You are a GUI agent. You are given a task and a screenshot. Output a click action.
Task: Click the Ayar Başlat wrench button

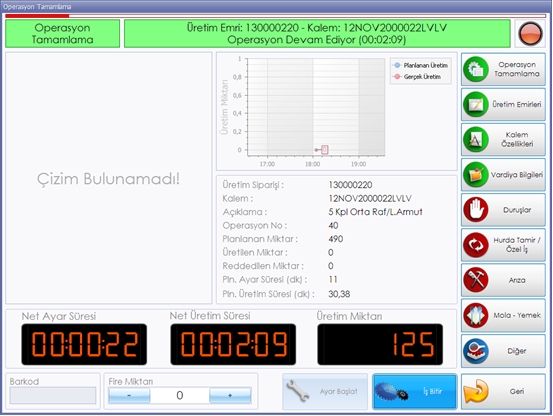tap(325, 391)
